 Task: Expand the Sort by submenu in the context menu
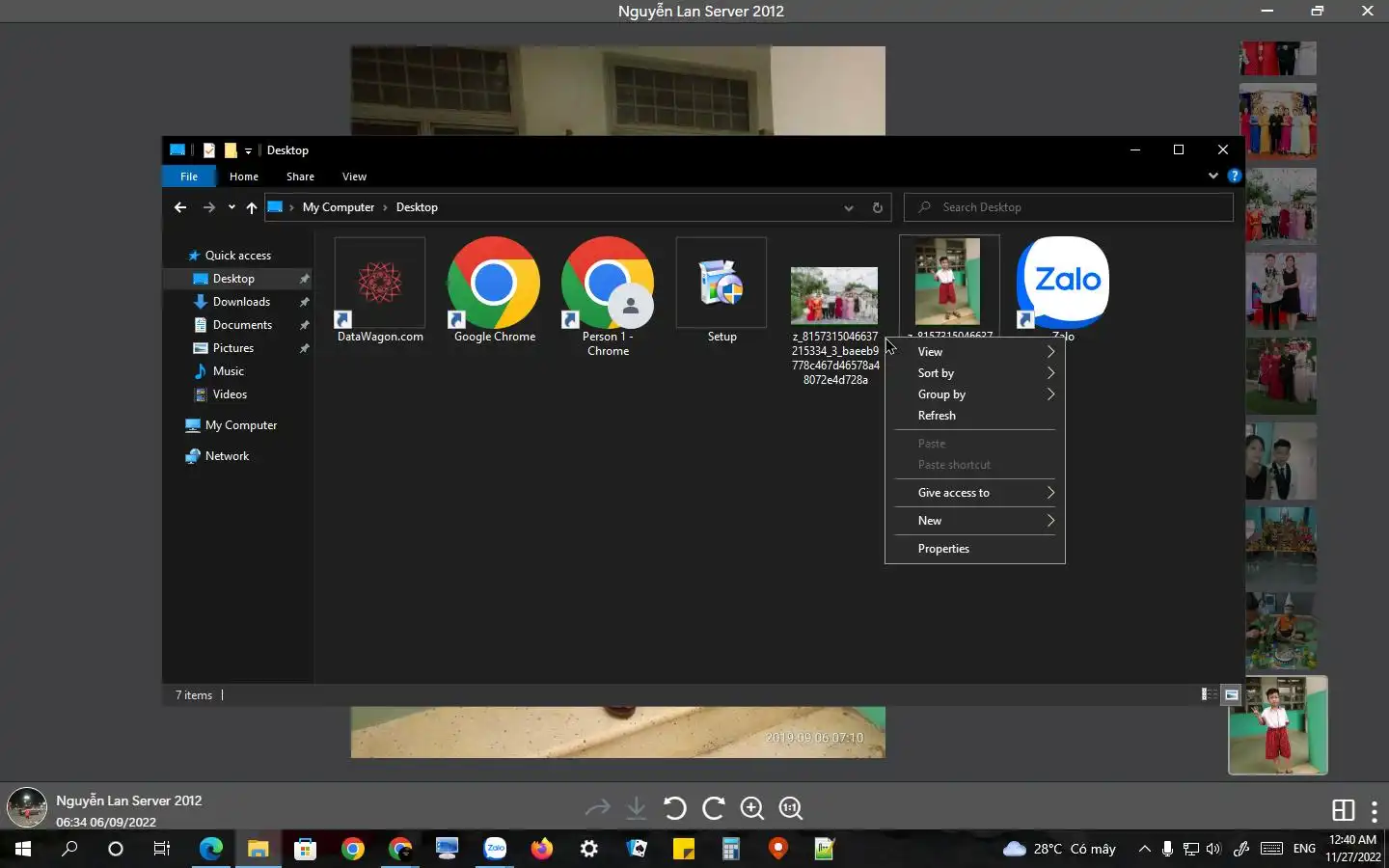[x=975, y=373]
